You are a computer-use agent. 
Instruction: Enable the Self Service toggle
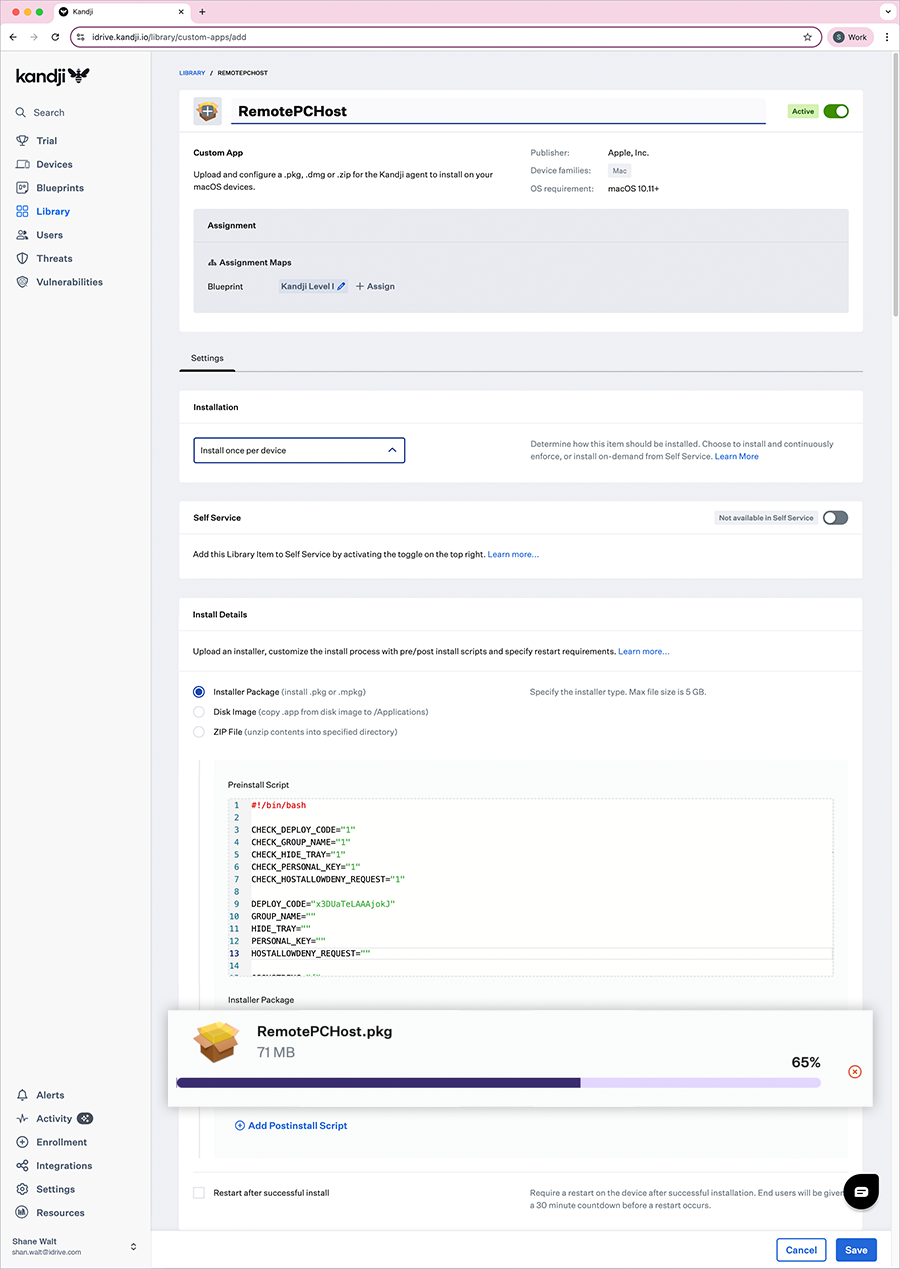(835, 518)
